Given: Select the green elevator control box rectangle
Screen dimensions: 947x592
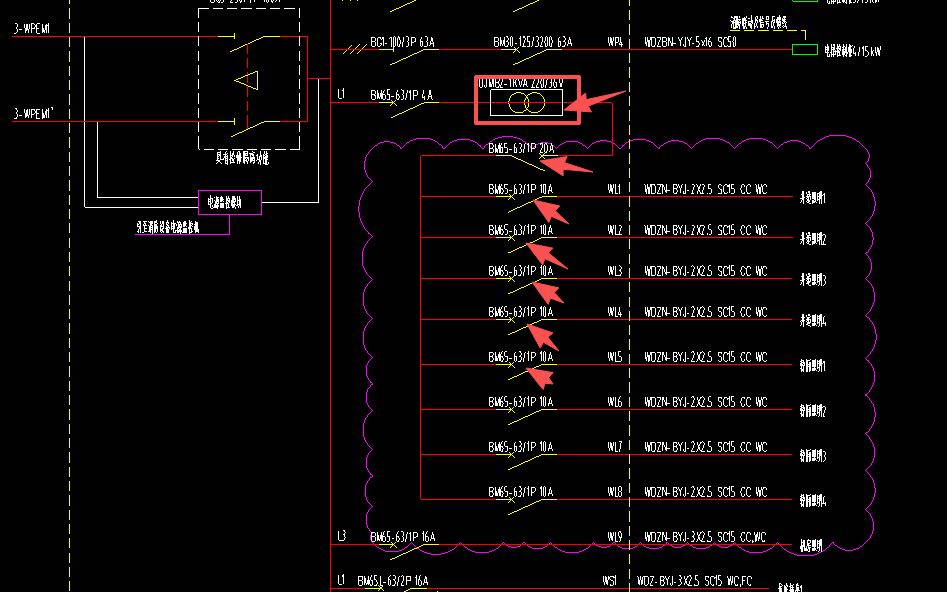Looking at the screenshot, I should 804,50.
